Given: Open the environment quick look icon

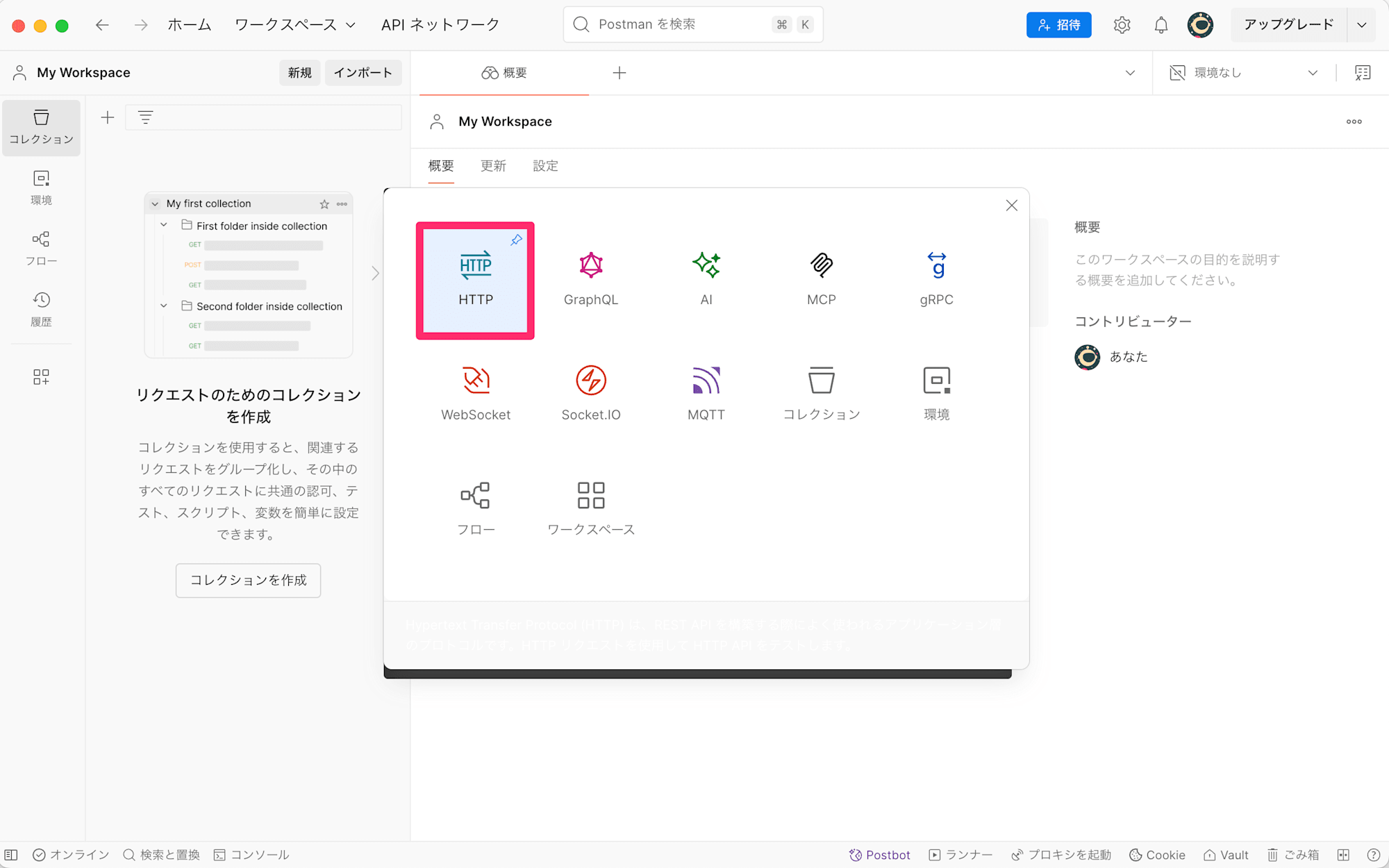Looking at the screenshot, I should [x=1363, y=73].
